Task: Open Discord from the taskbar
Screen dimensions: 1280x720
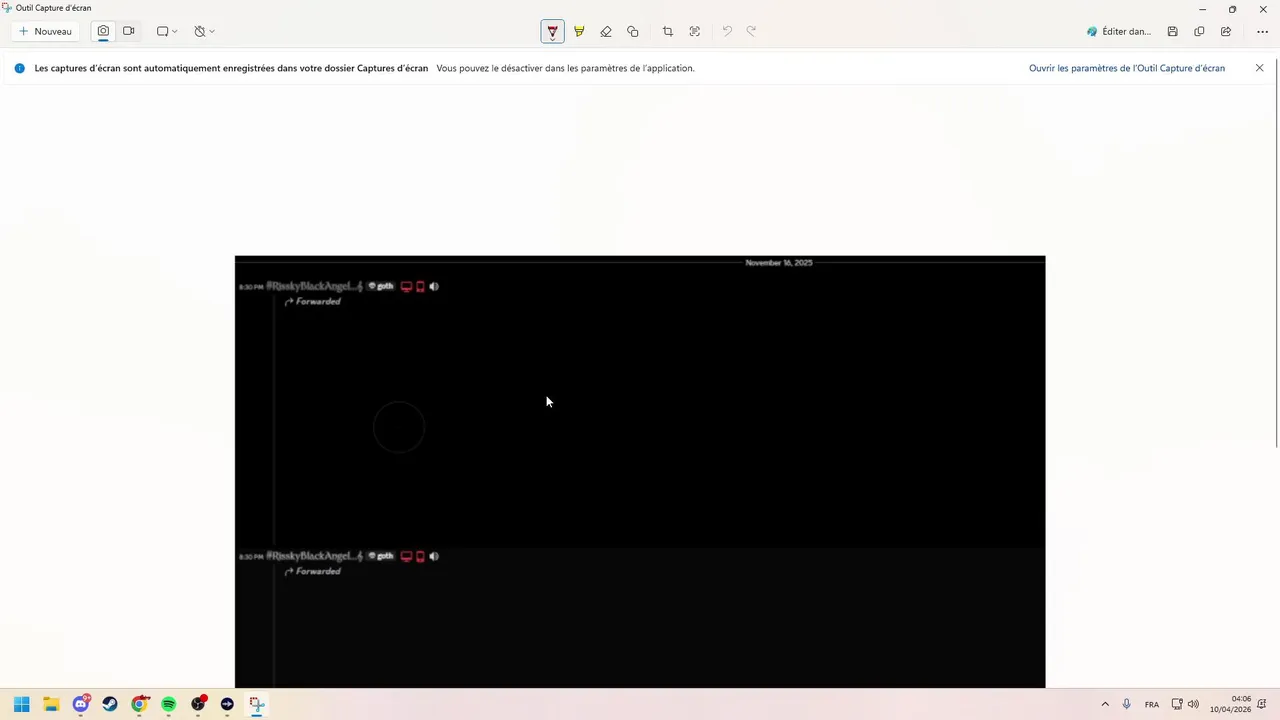Action: tap(81, 704)
